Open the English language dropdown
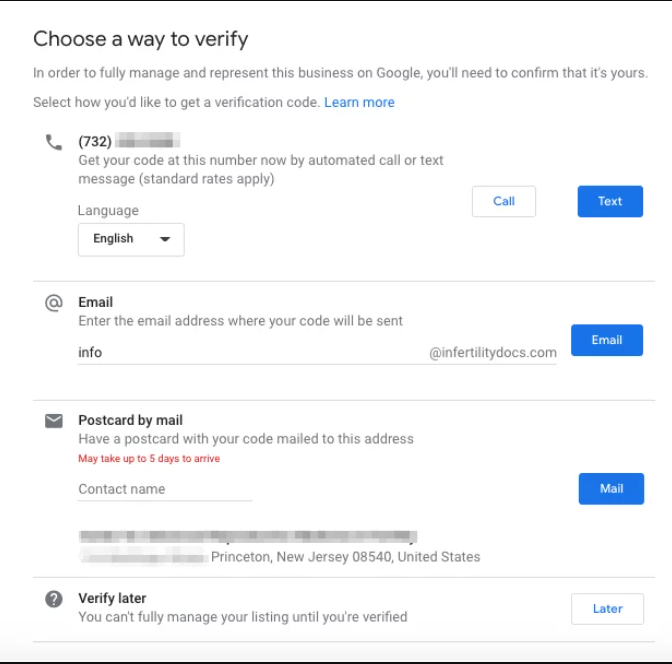 click(130, 239)
